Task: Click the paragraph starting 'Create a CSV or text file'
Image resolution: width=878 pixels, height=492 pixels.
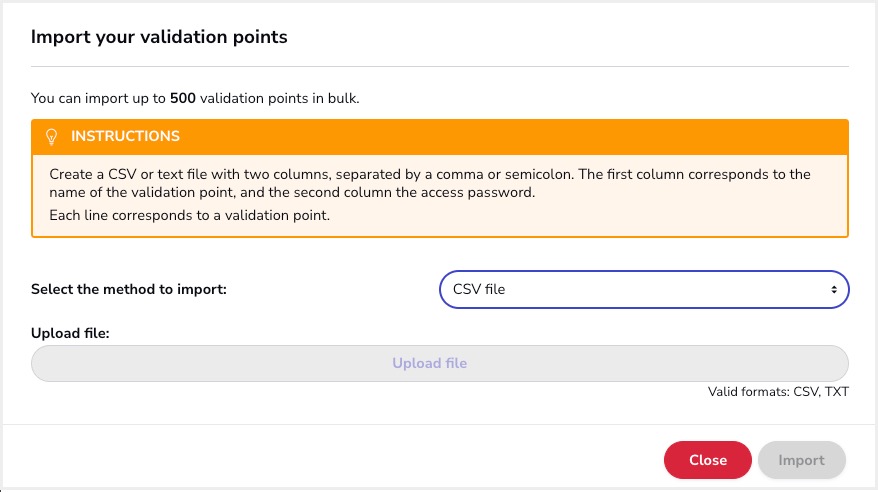Action: coord(429,183)
